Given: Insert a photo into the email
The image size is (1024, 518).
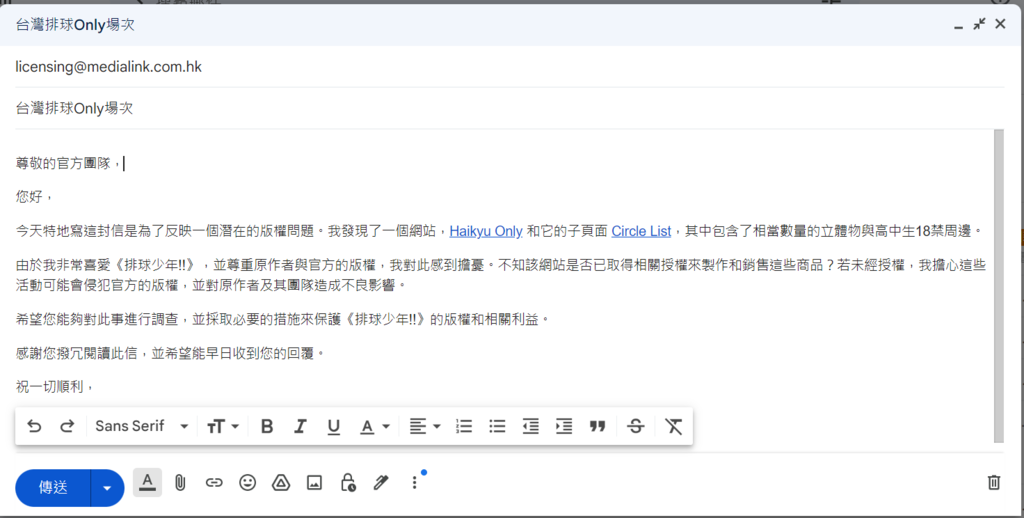Looking at the screenshot, I should [x=314, y=483].
